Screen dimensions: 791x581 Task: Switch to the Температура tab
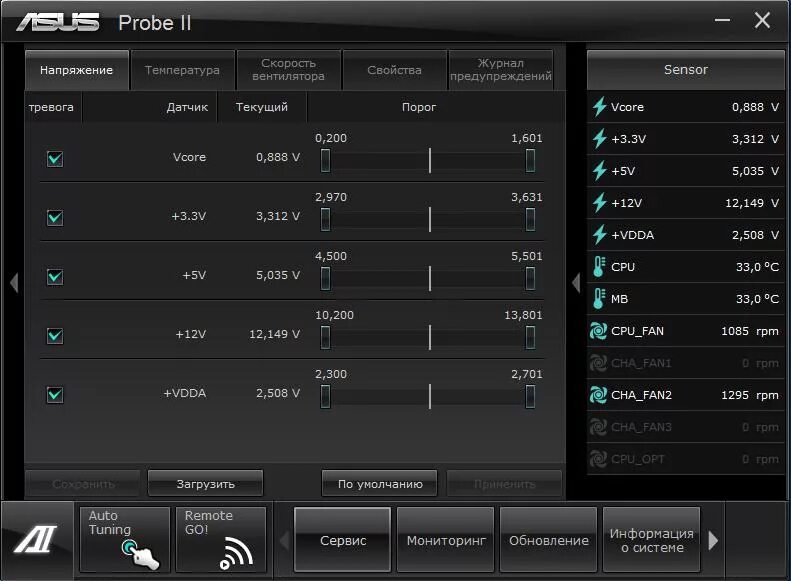click(x=182, y=70)
